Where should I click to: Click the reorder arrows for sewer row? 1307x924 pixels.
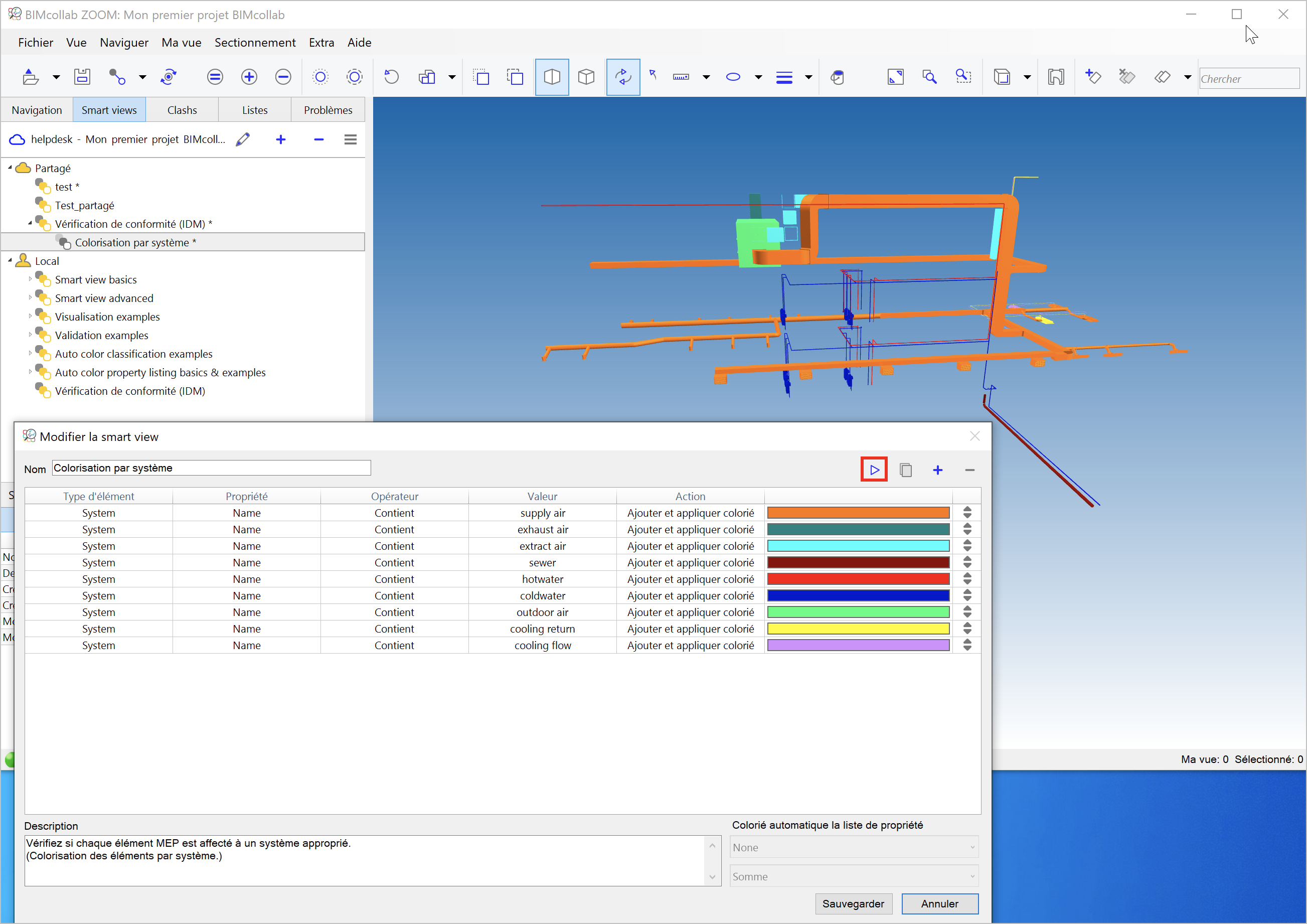967,562
